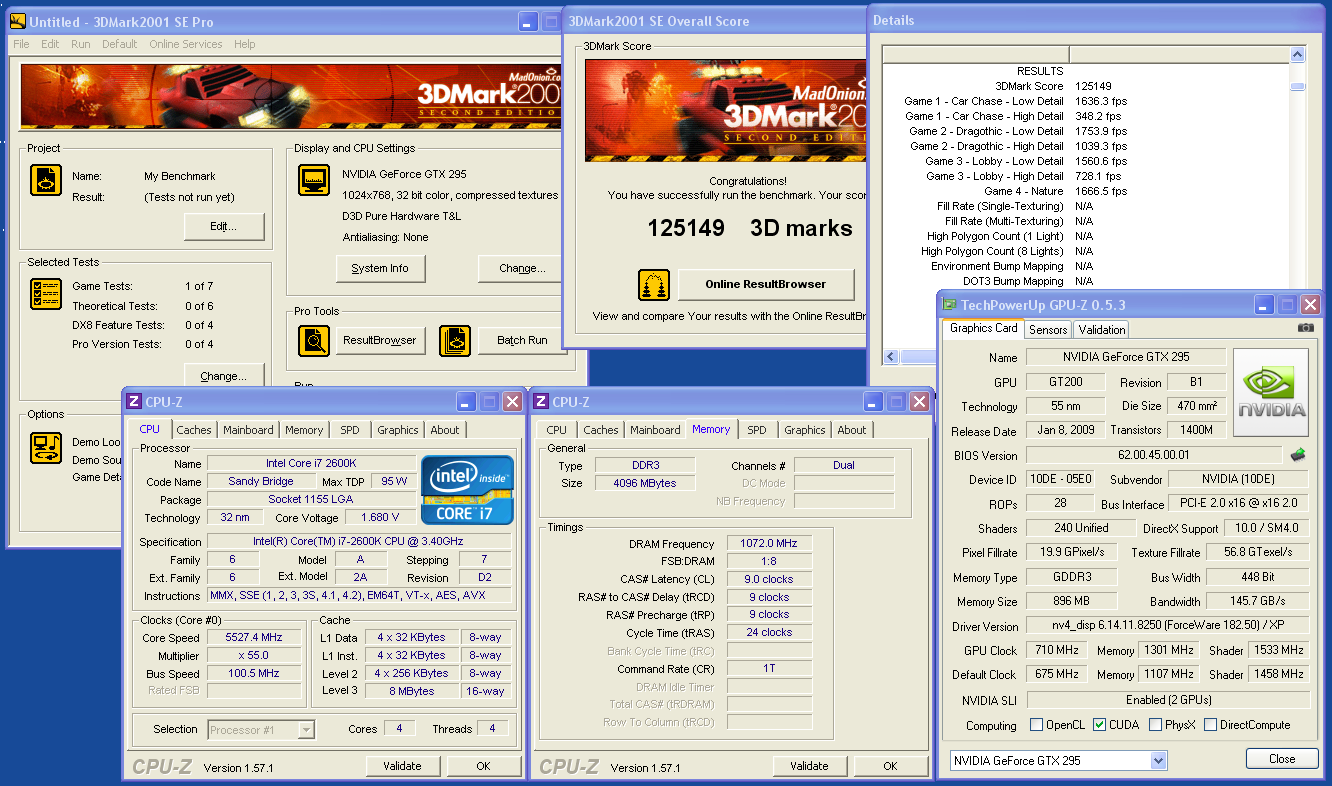Screen dimensions: 1332x786
Task: Click the GPU-Z Name field value
Action: tap(1126, 357)
